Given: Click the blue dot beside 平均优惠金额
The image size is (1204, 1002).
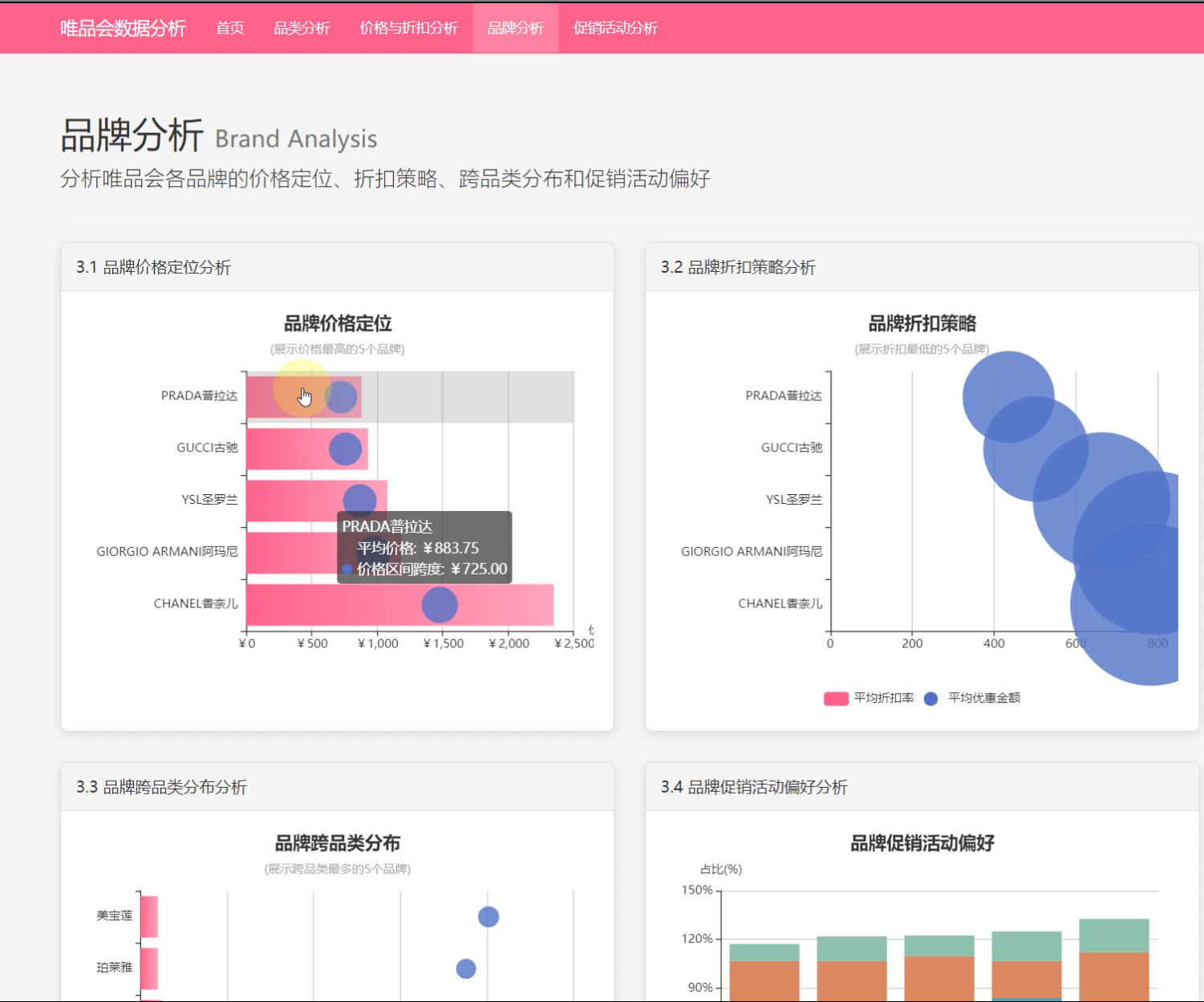Looking at the screenshot, I should [930, 698].
